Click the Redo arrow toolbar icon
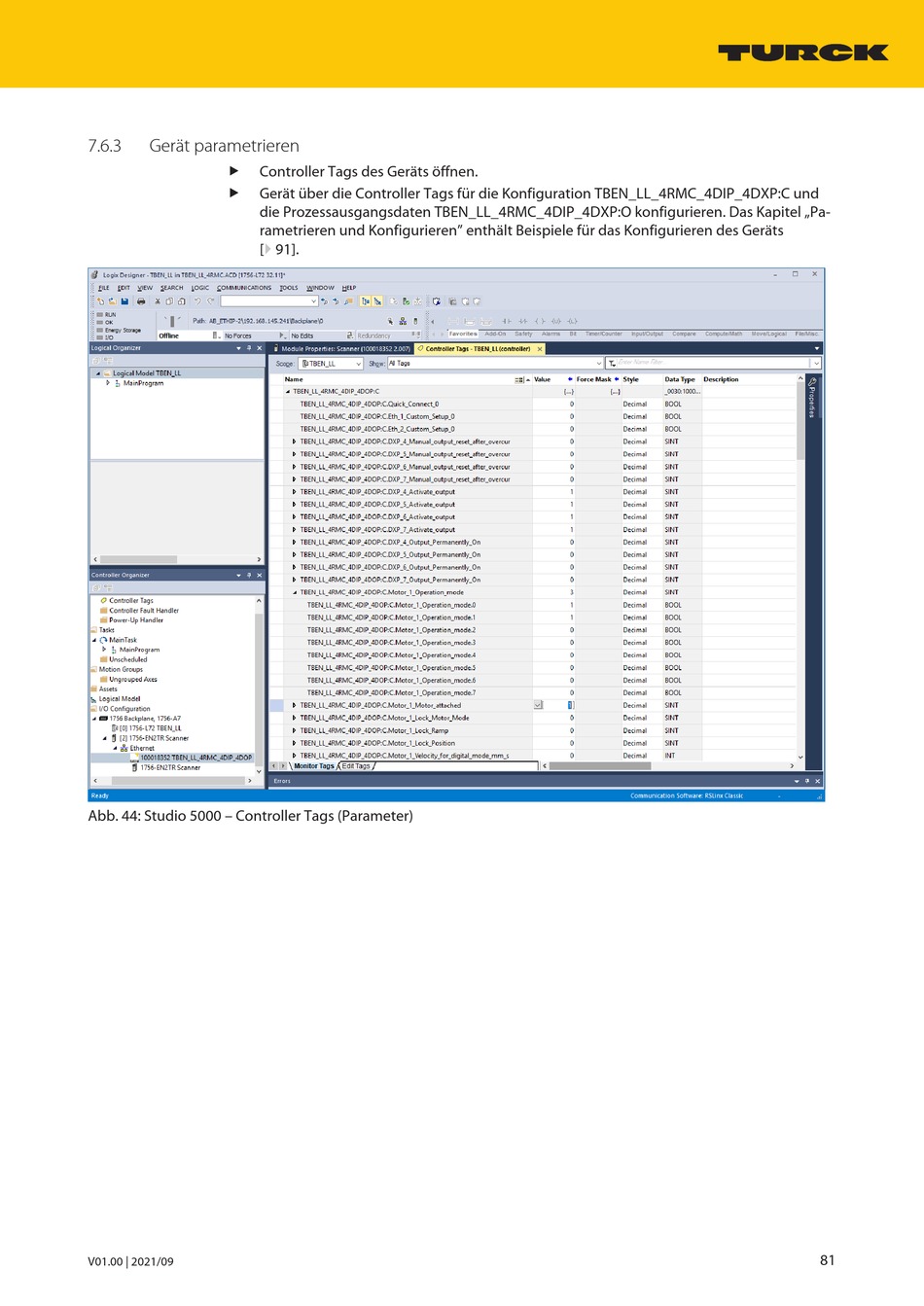This screenshot has width=924, height=1306. pos(211,301)
